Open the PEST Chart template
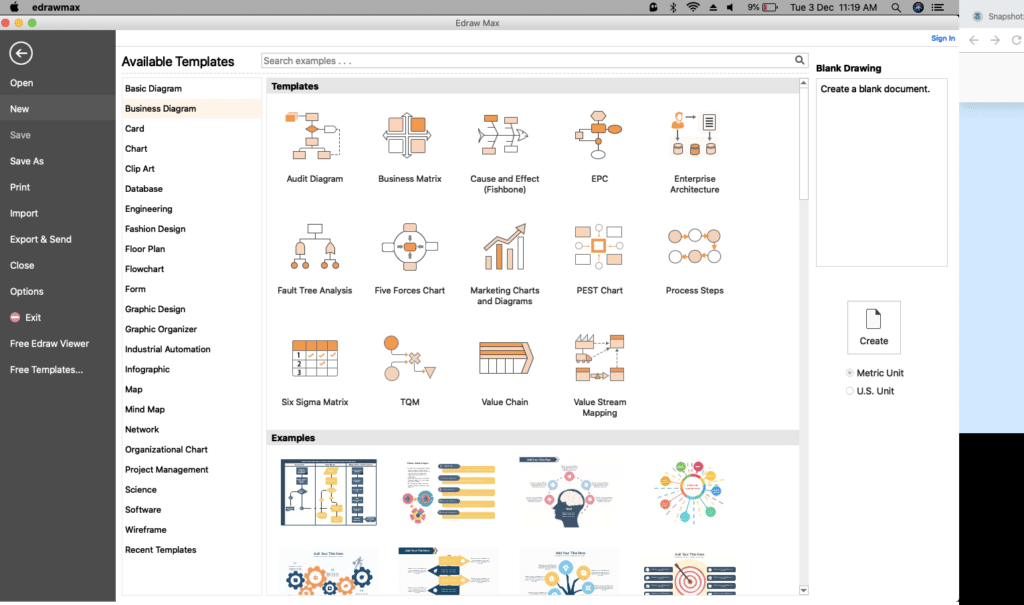 click(x=599, y=245)
